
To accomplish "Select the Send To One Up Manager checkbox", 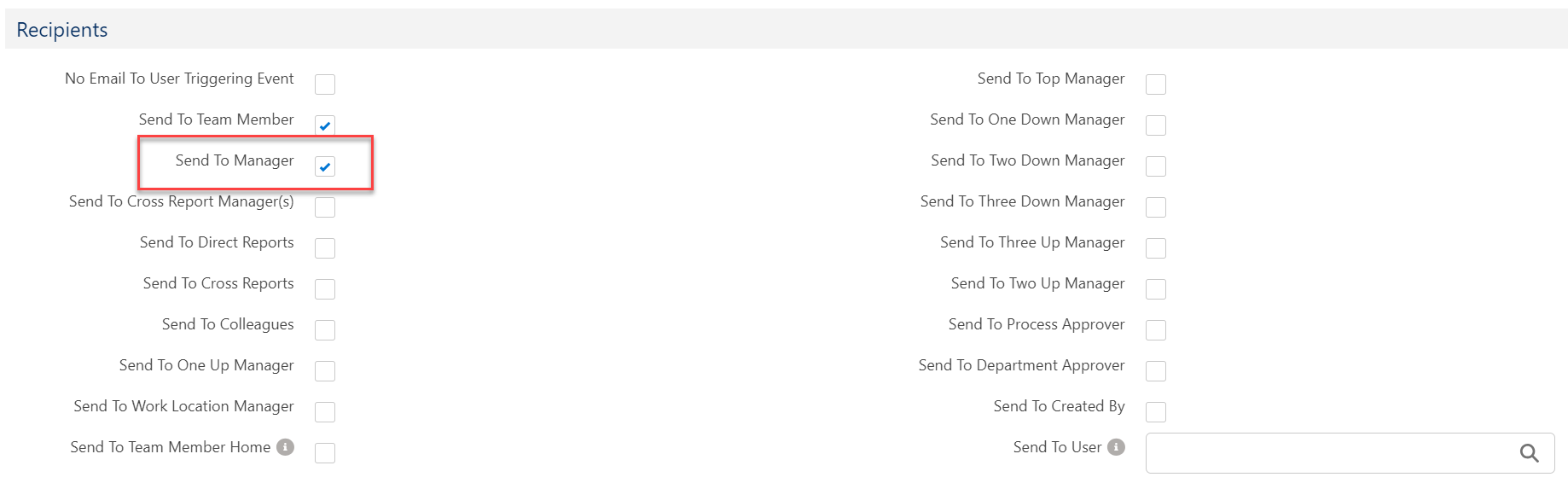I will coord(325,371).
